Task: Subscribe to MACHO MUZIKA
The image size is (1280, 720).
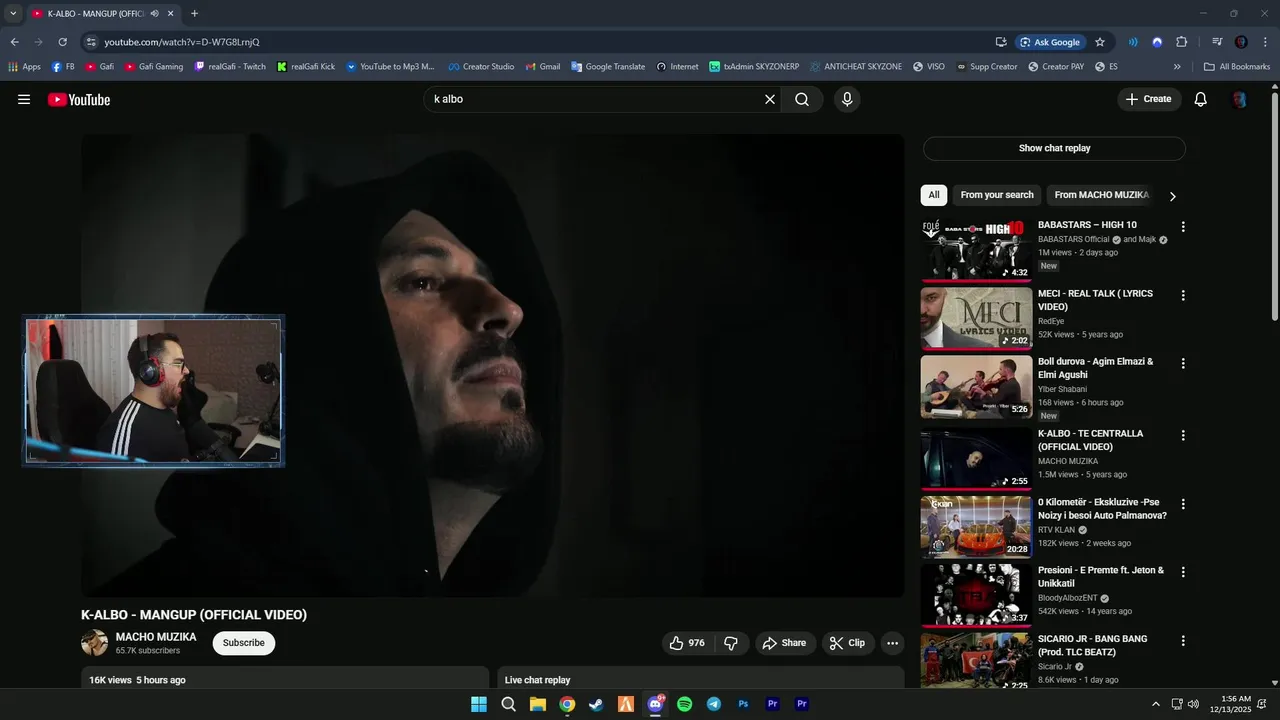Action: click(x=244, y=643)
